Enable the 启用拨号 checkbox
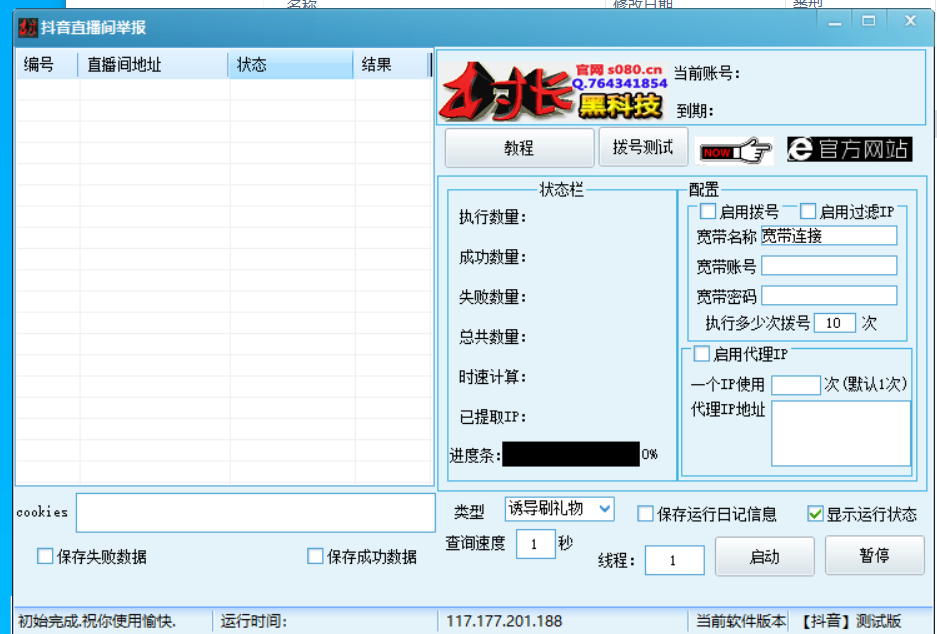 pos(708,211)
